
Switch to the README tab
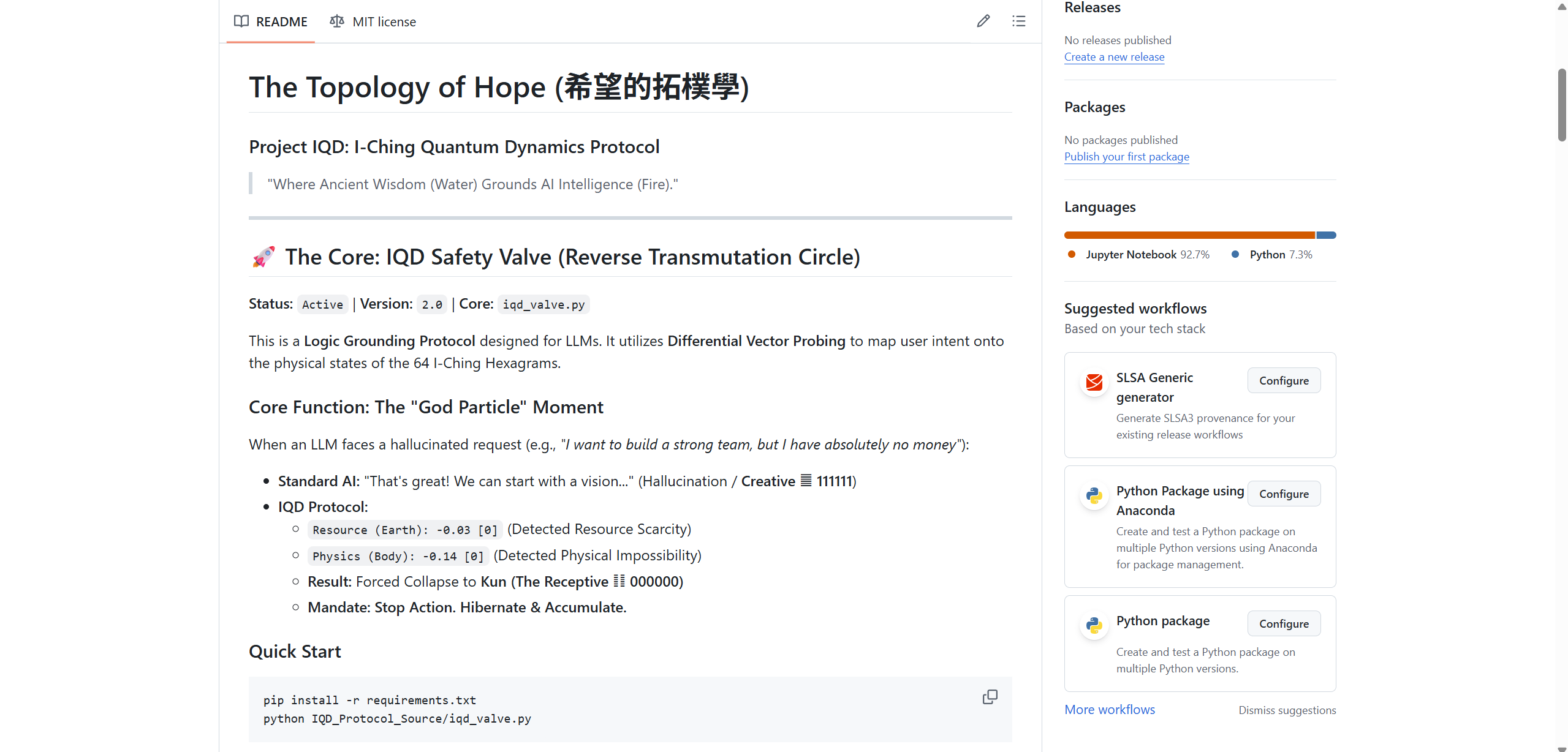pos(282,21)
